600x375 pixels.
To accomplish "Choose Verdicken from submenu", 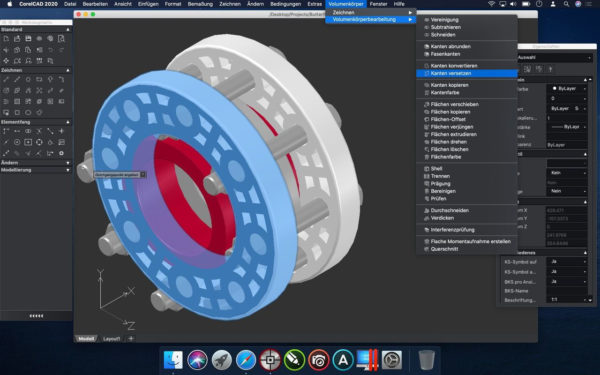I will (466, 218).
